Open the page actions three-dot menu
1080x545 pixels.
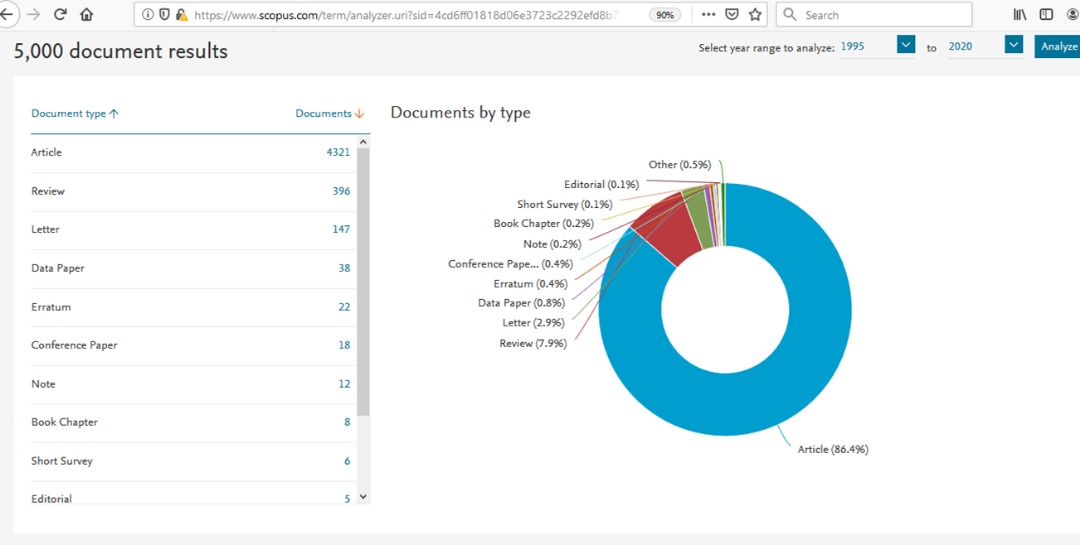708,15
